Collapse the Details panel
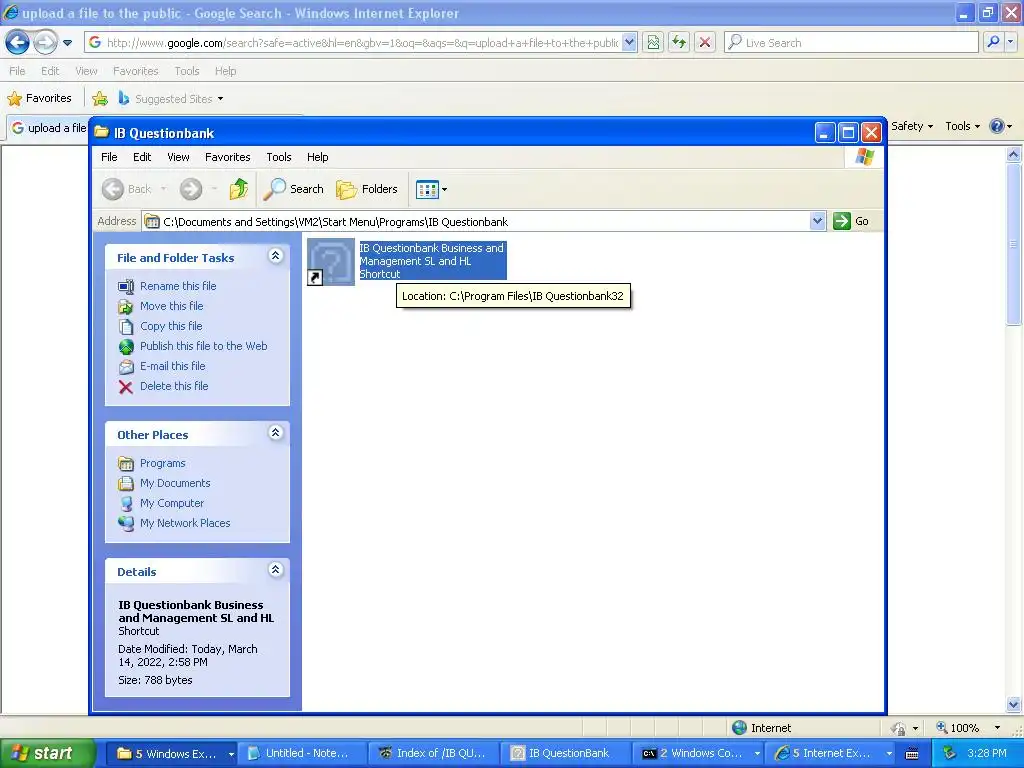 [276, 570]
